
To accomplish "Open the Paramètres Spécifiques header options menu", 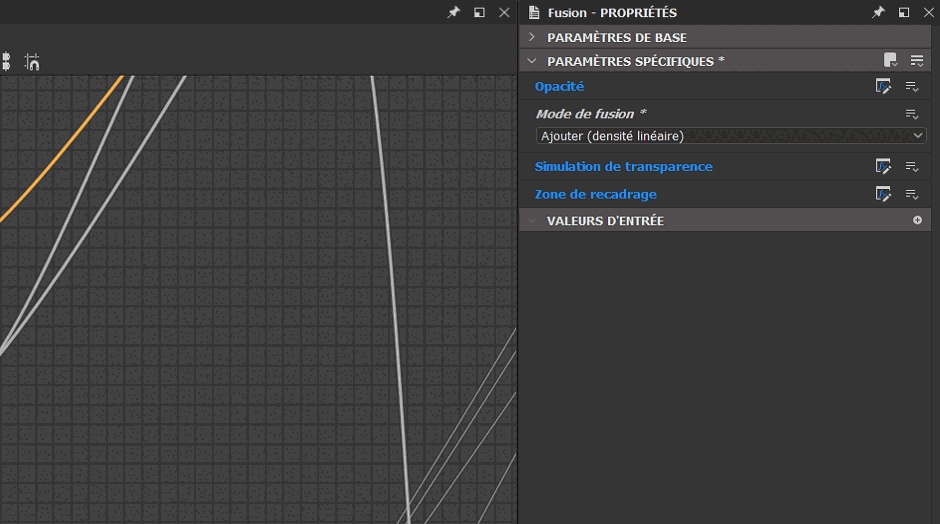I will (916, 61).
